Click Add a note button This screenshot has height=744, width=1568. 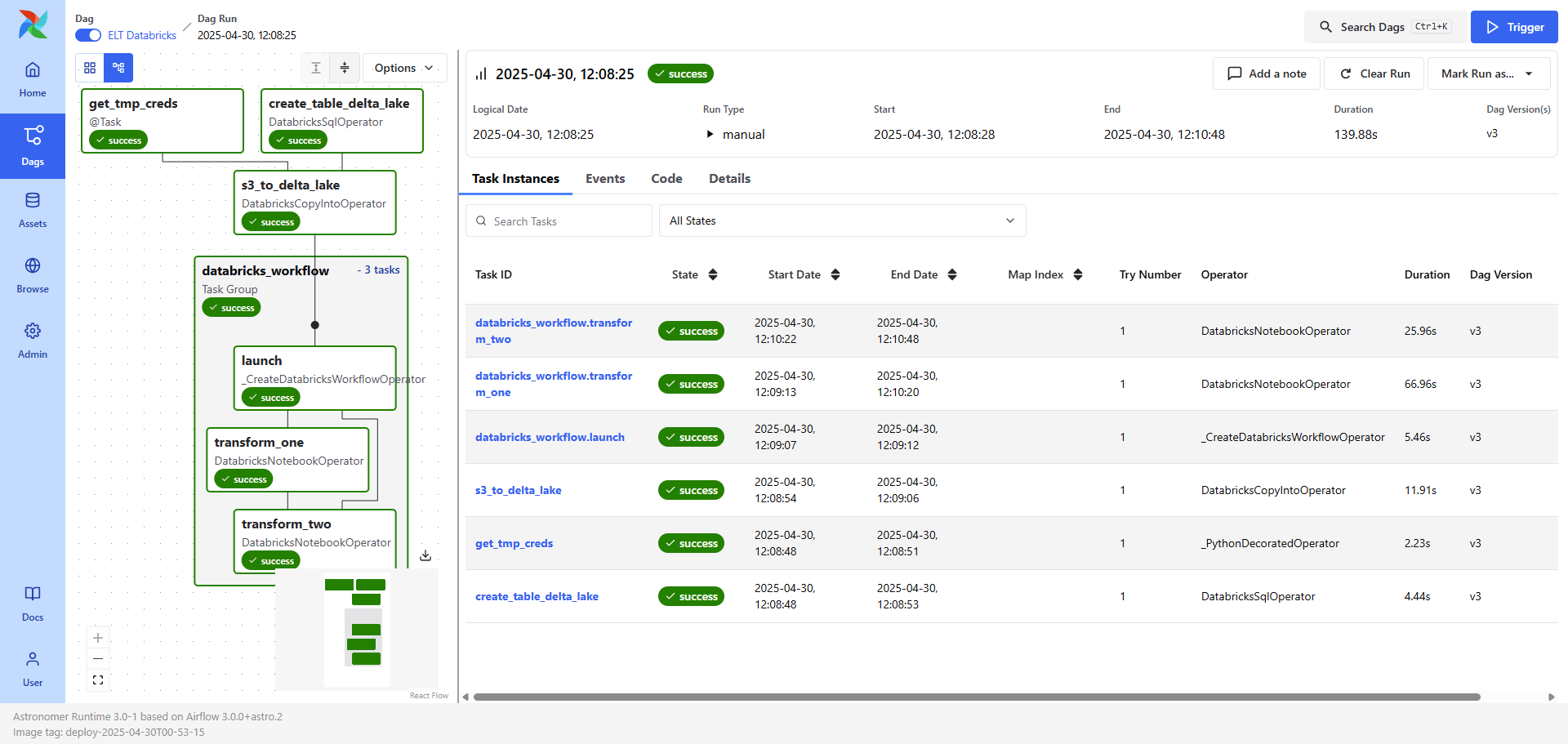point(1267,74)
